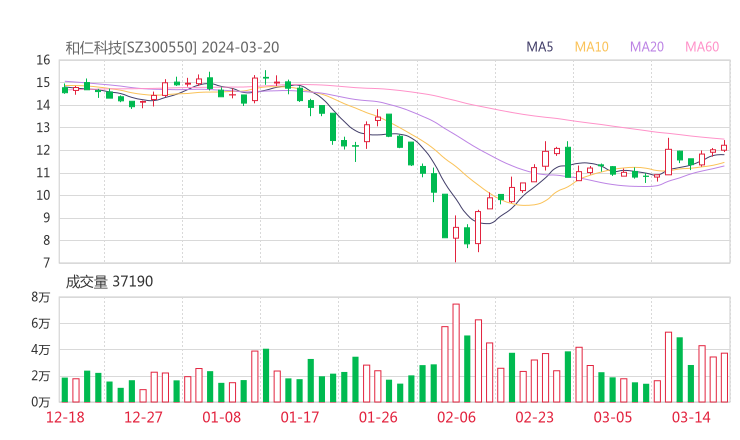Click the MA5 legend label
This screenshot has width=740, height=440.
539,47
